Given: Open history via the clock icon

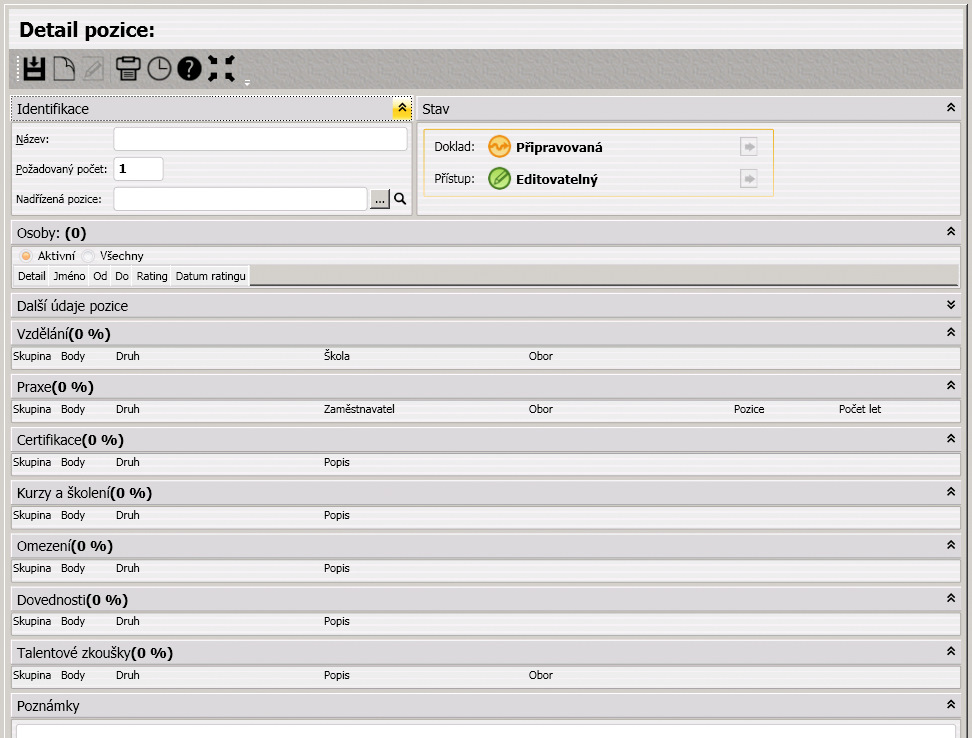Looking at the screenshot, I should (x=159, y=69).
